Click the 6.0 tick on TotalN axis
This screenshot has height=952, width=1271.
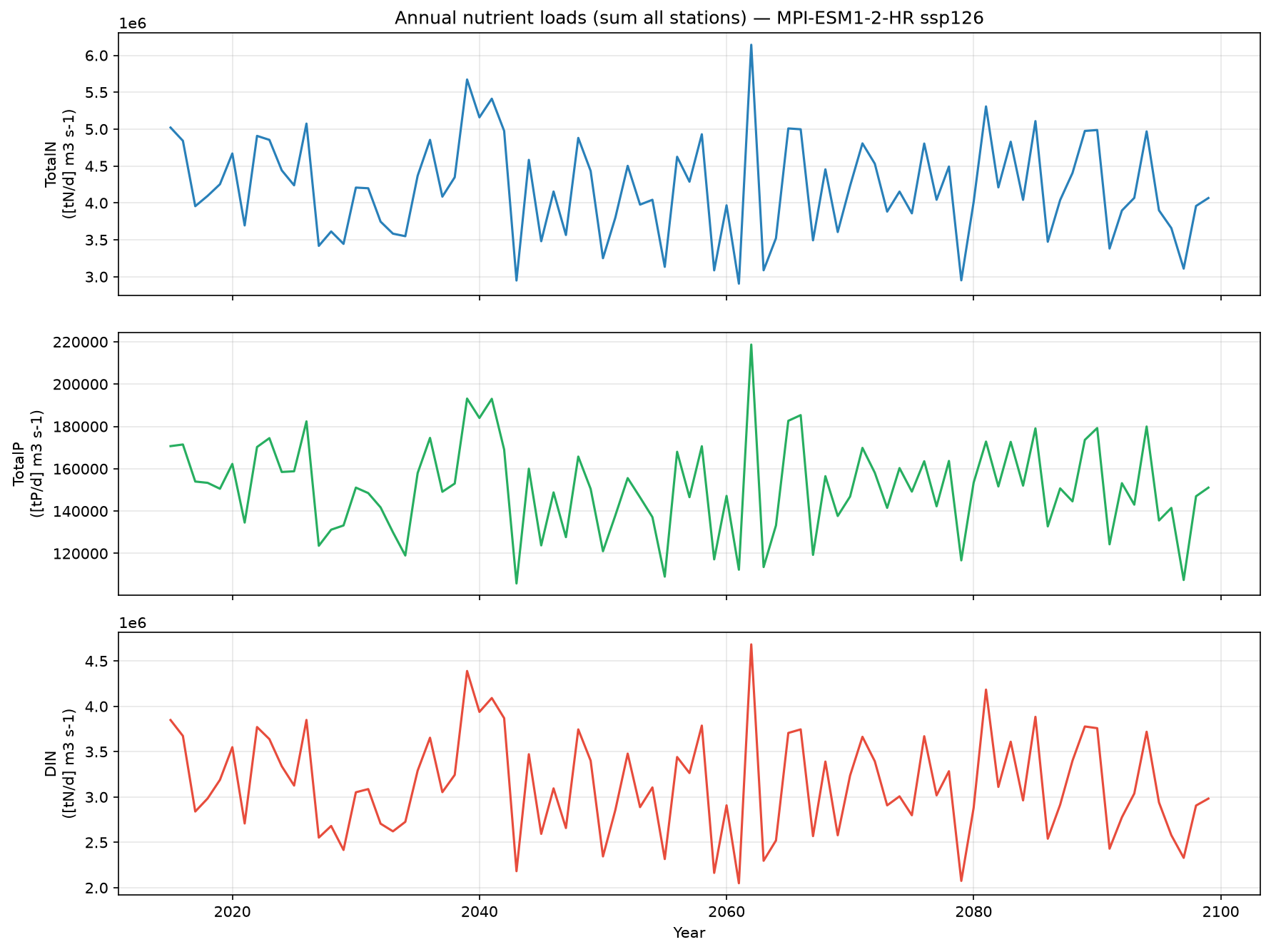(98, 56)
